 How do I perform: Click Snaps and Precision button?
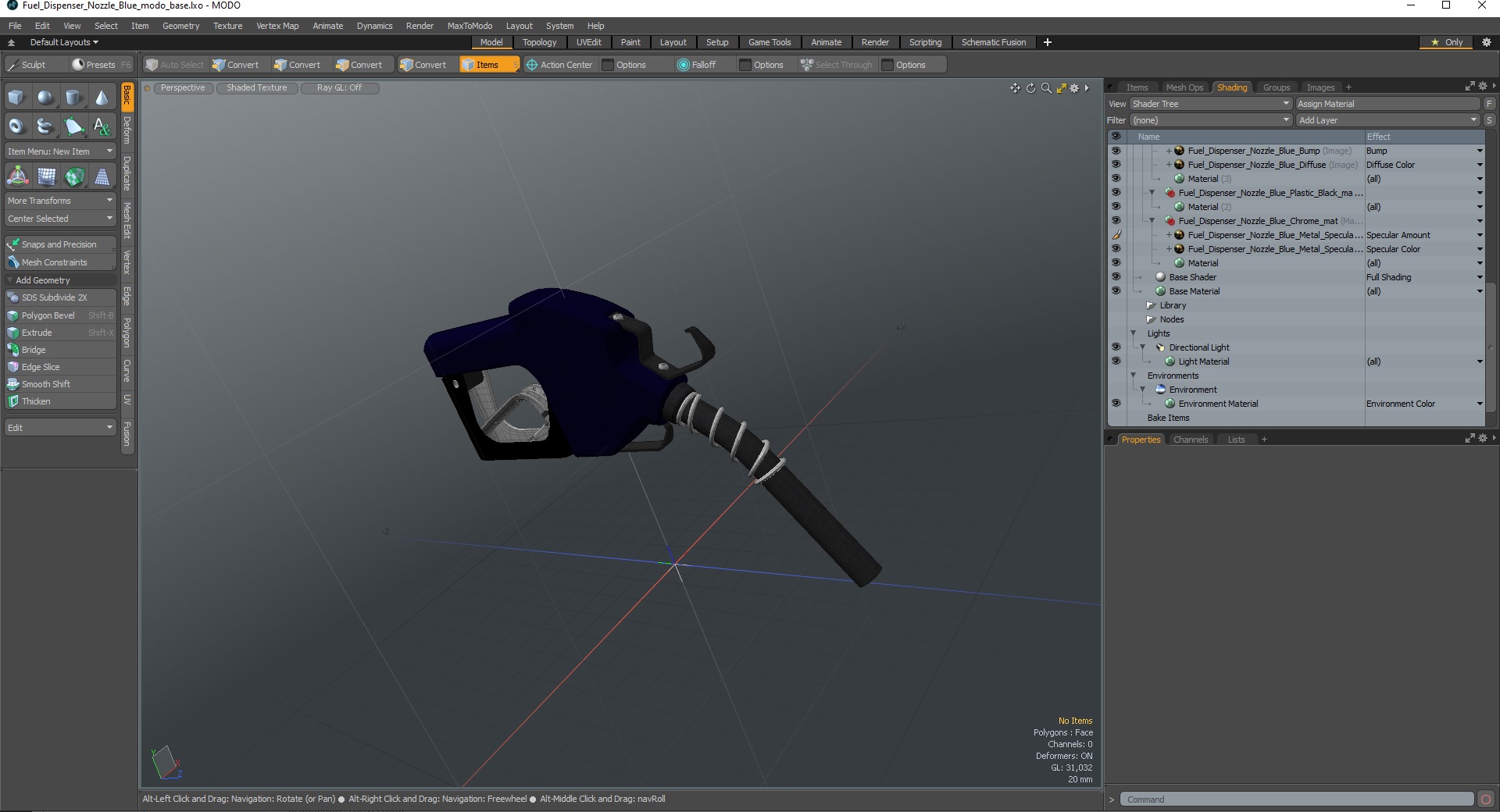click(x=60, y=244)
